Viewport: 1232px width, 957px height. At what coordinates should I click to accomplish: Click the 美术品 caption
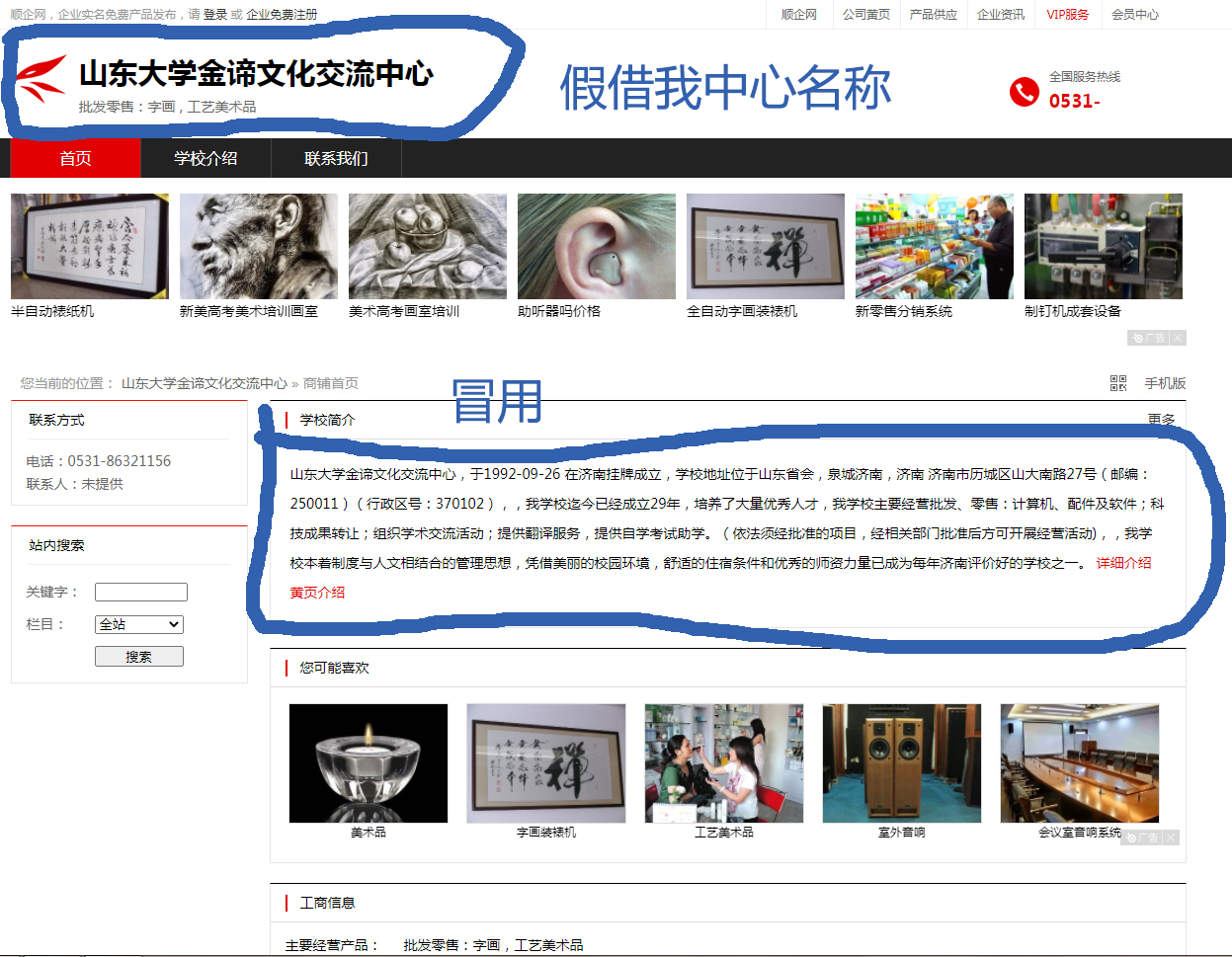(x=369, y=833)
